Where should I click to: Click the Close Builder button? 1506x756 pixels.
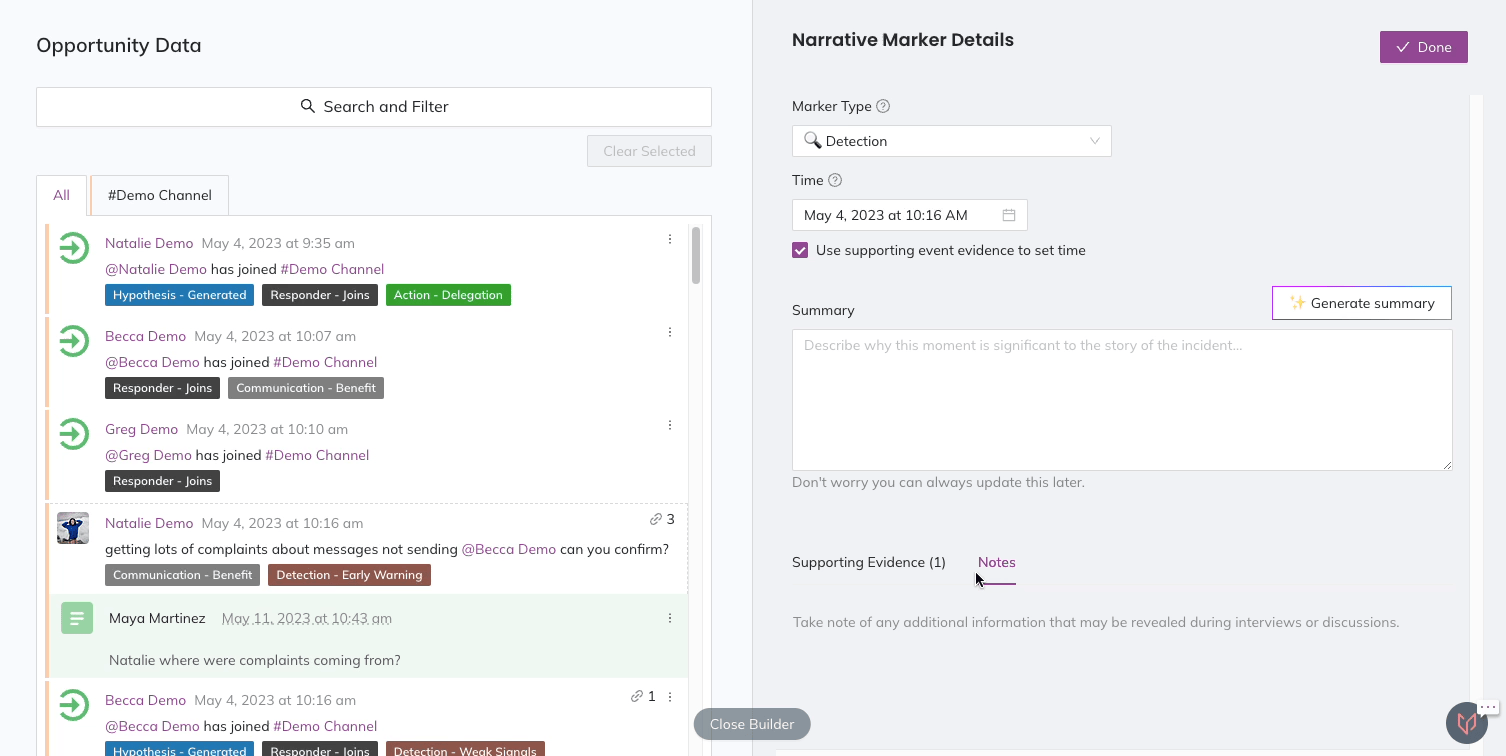[x=752, y=724]
